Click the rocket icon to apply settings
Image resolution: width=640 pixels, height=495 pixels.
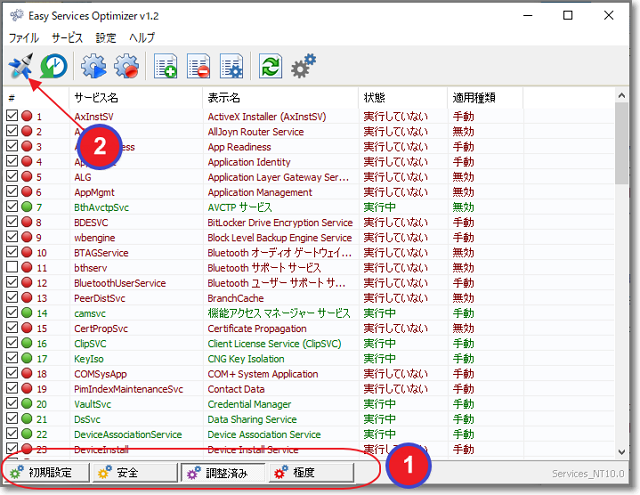tap(20, 67)
